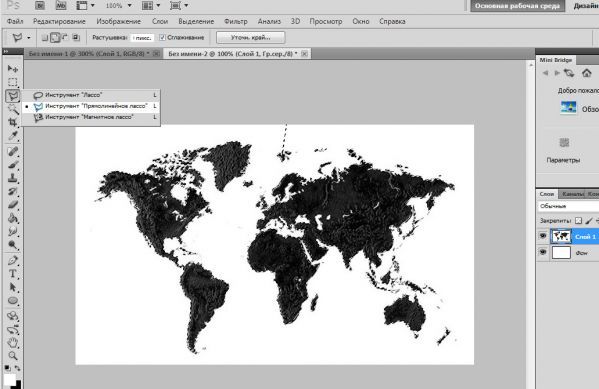
Task: Choose Intersect with selection mode button
Action: pyautogui.click(x=76, y=37)
